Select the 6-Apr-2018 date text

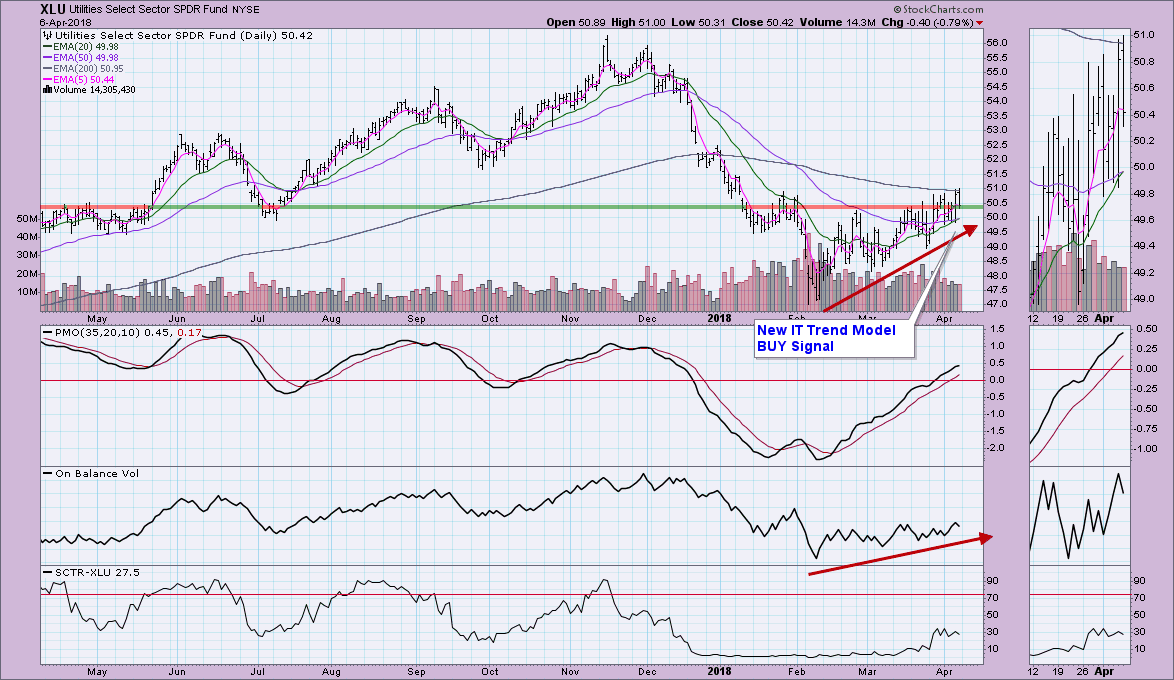(64, 22)
